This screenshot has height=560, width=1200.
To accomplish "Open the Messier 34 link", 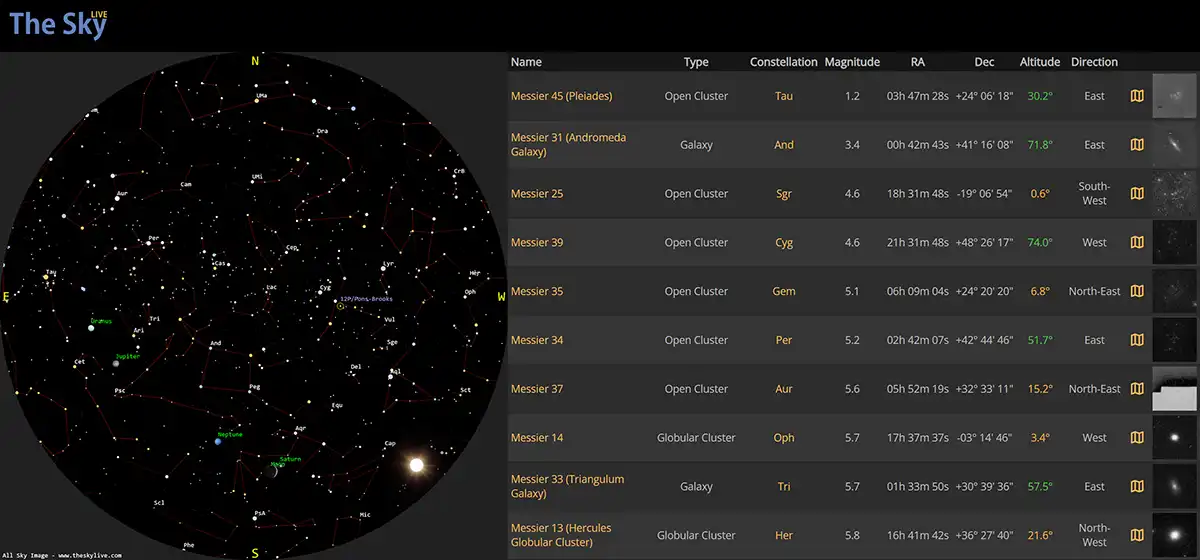I will 537,340.
